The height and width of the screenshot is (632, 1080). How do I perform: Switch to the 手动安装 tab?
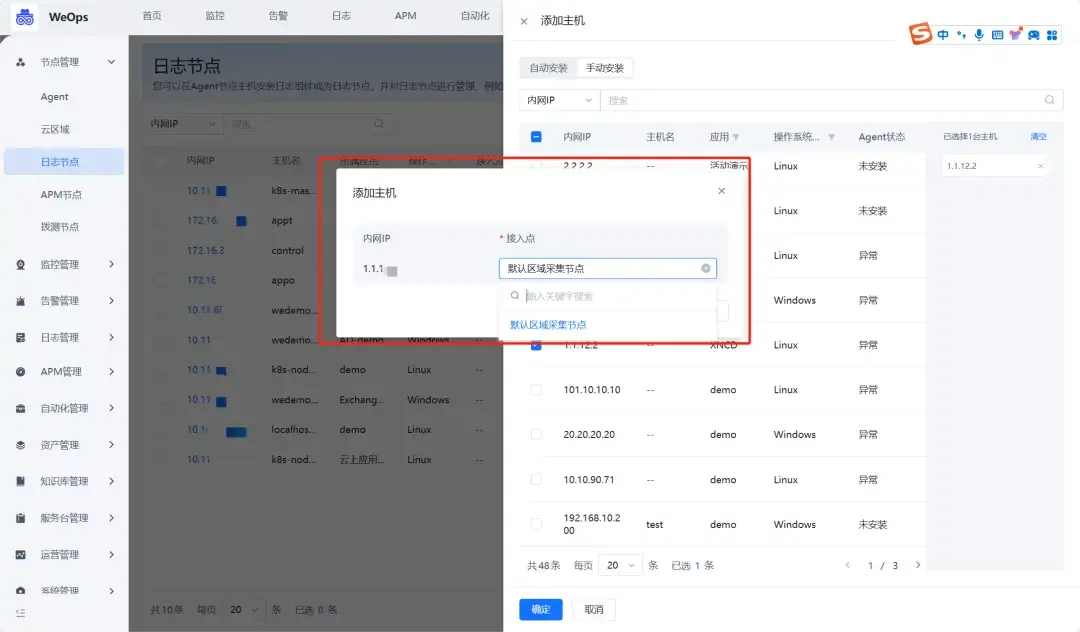[605, 67]
